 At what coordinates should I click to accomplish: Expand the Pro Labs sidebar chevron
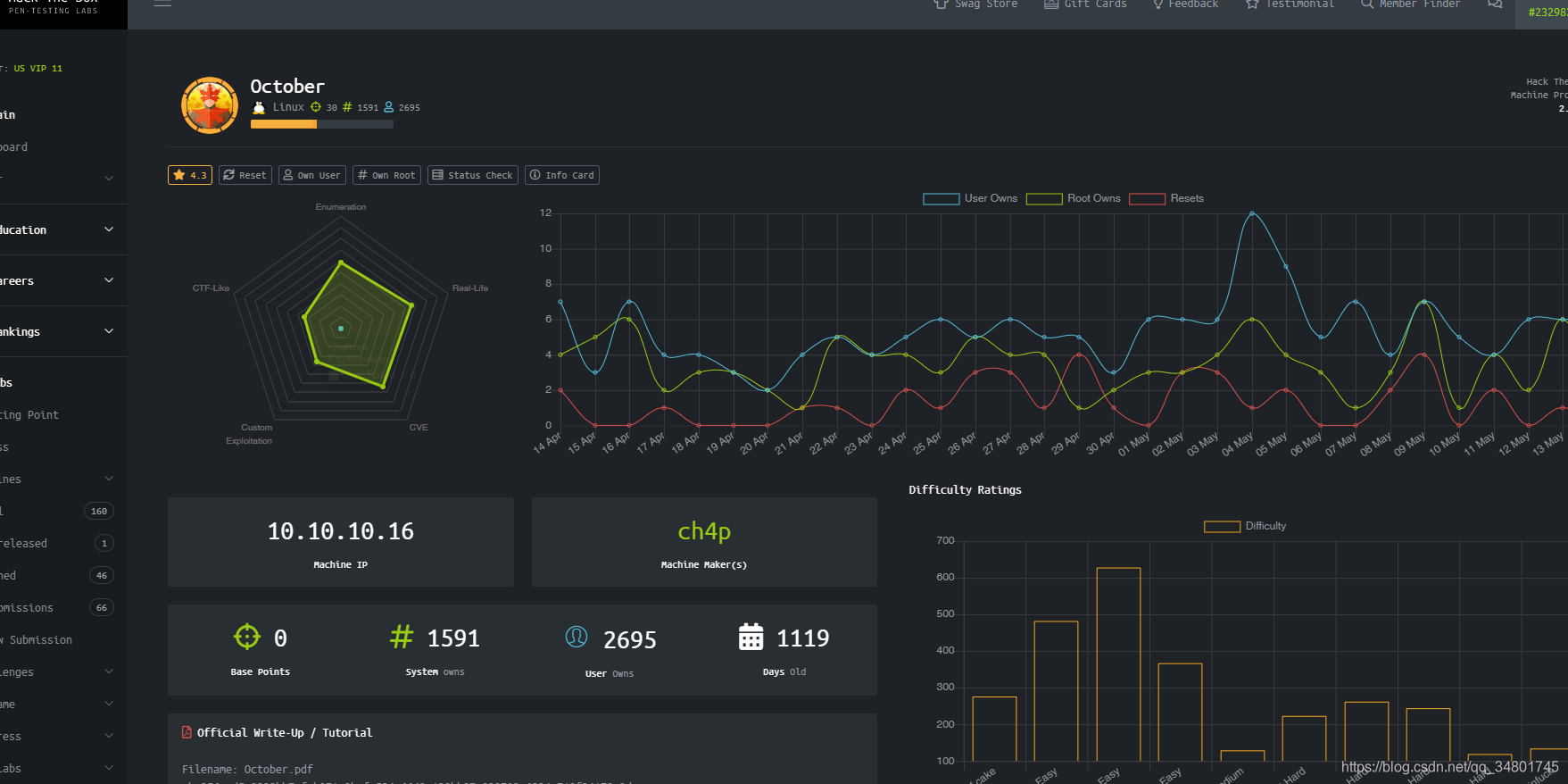(x=109, y=768)
